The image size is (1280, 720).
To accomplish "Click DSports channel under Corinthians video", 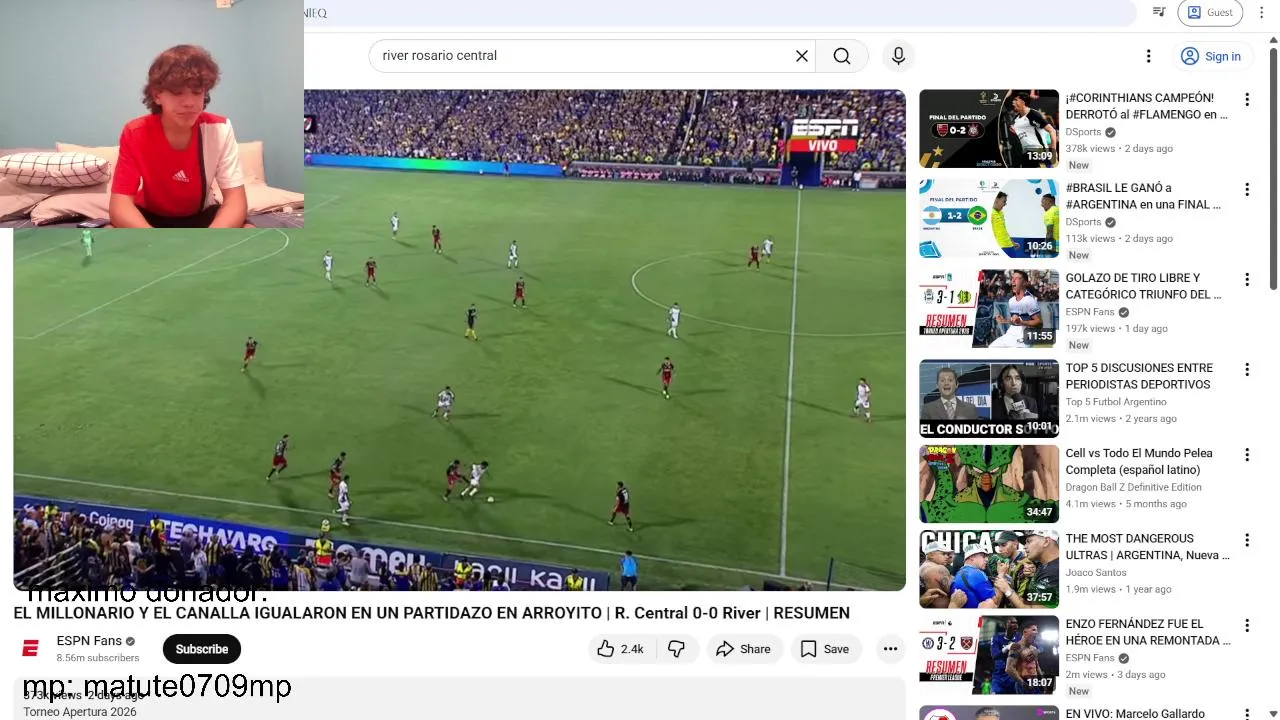I will (x=1083, y=132).
